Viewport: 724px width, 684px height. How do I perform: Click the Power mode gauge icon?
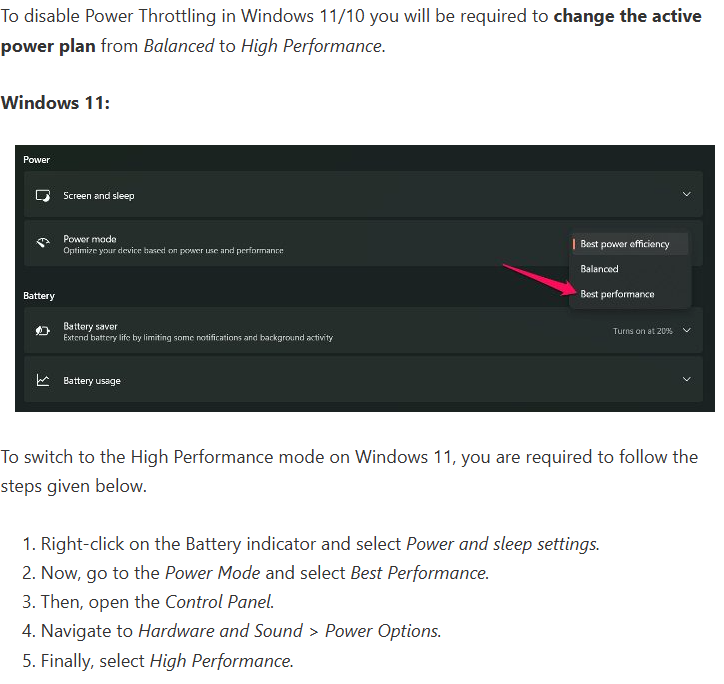coord(43,242)
